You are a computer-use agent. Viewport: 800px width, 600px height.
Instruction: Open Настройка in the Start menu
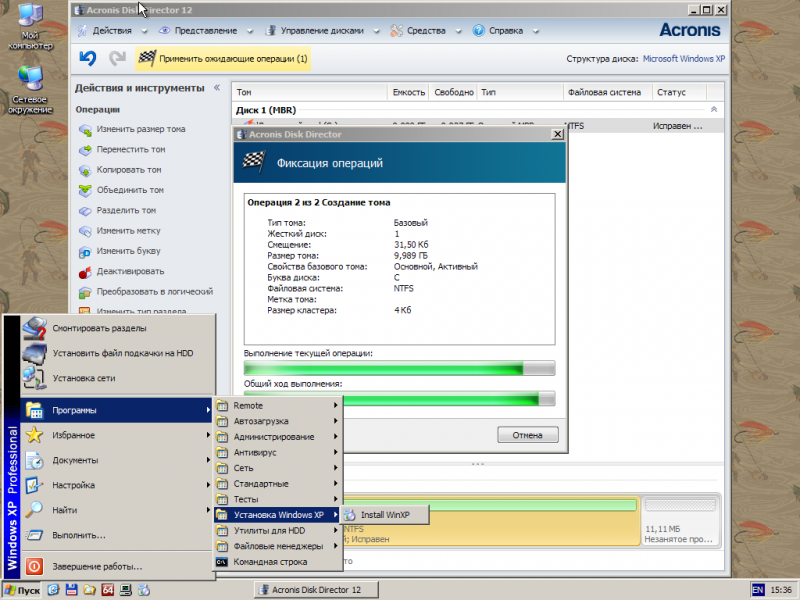click(117, 485)
